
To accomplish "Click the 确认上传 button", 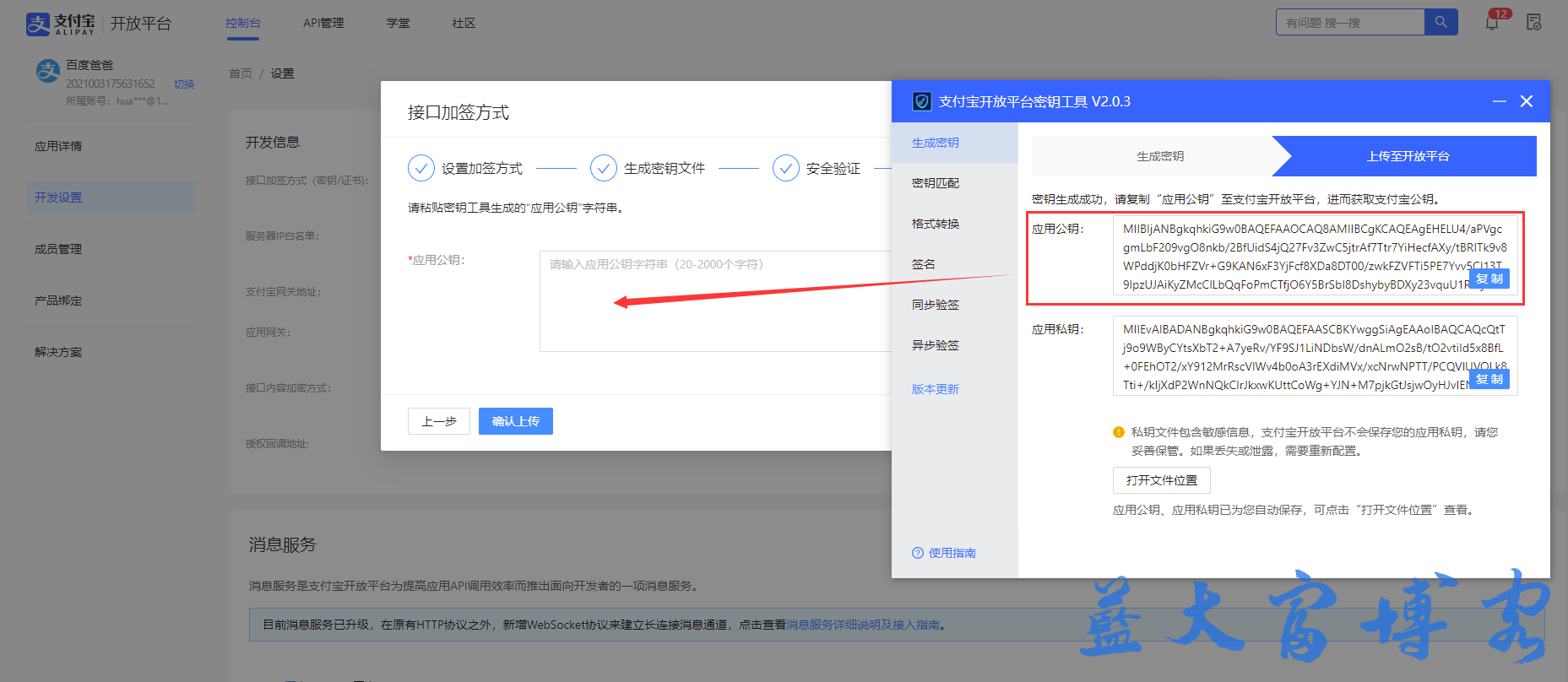I will click(516, 421).
